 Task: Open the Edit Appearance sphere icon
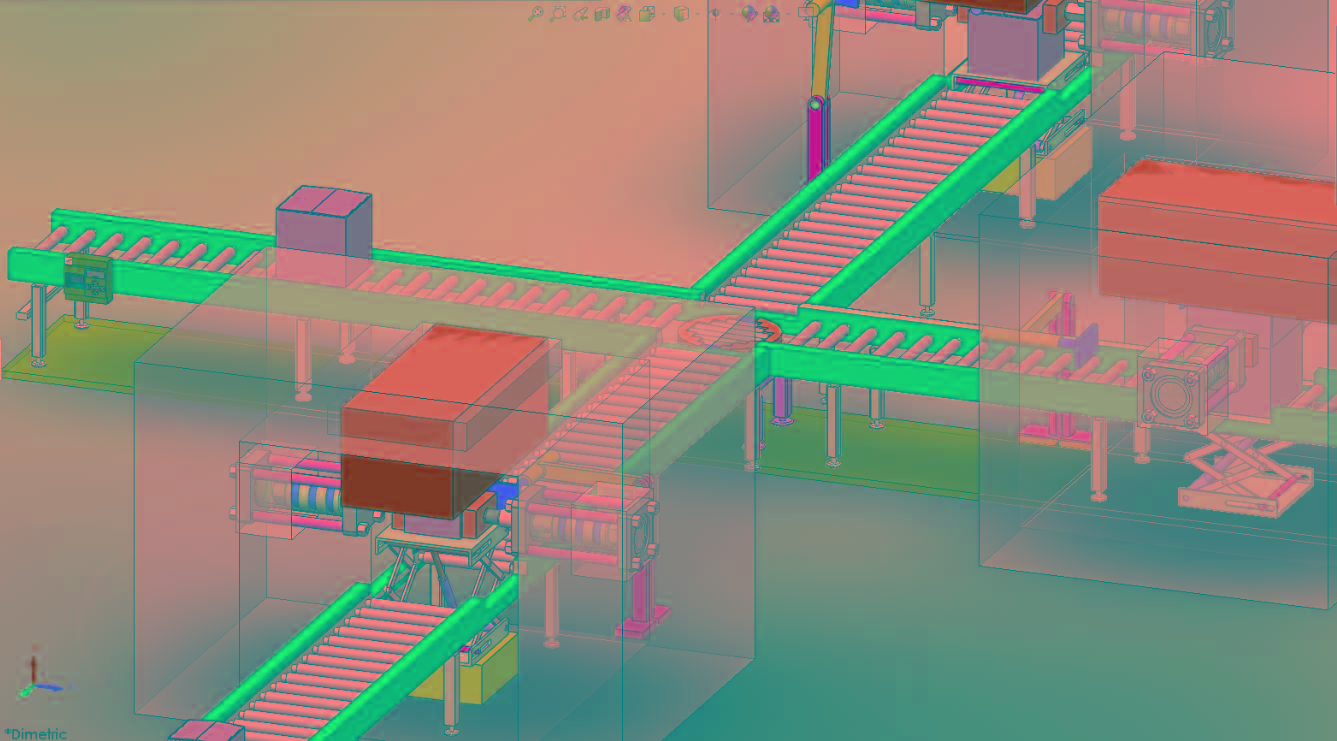coord(749,13)
